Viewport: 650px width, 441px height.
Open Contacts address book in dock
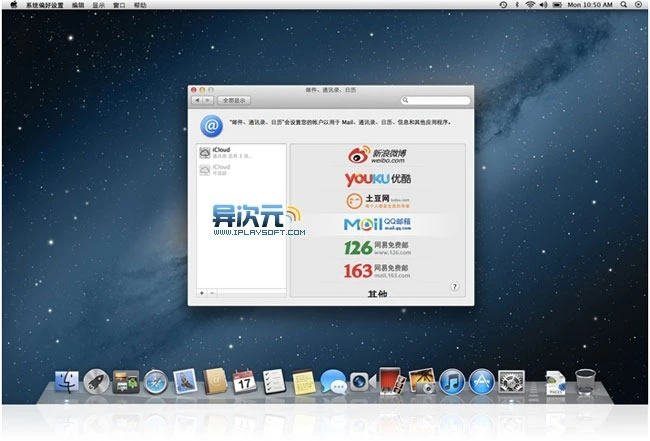215,381
